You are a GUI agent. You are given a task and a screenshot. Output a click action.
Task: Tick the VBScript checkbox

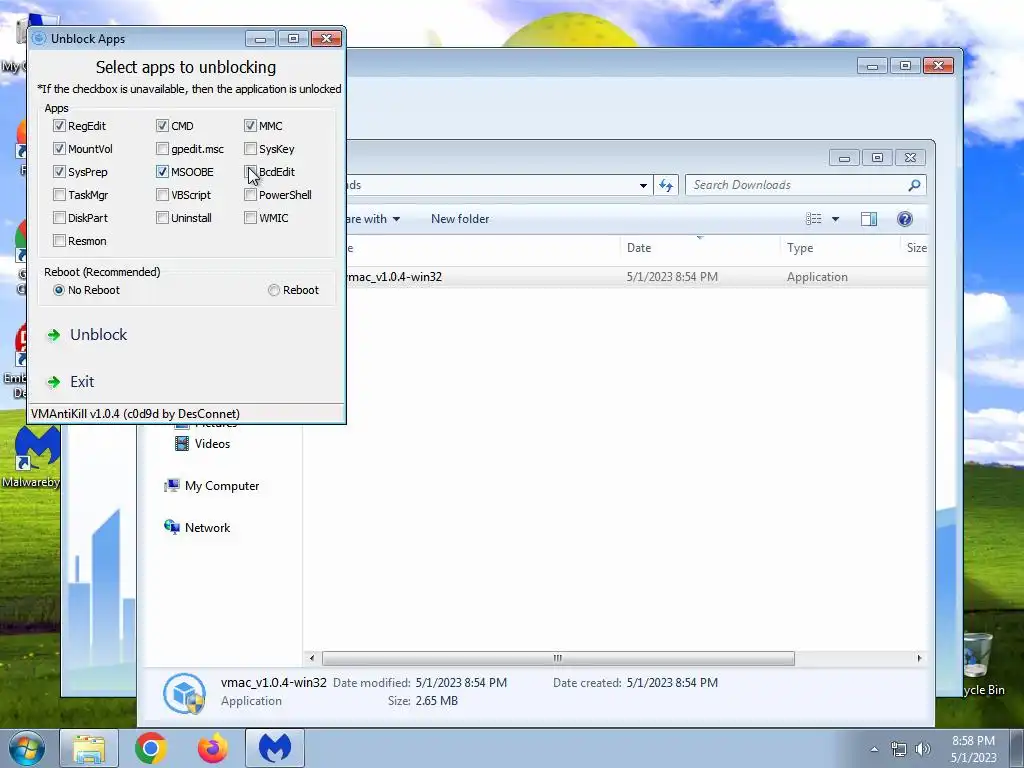(x=163, y=195)
